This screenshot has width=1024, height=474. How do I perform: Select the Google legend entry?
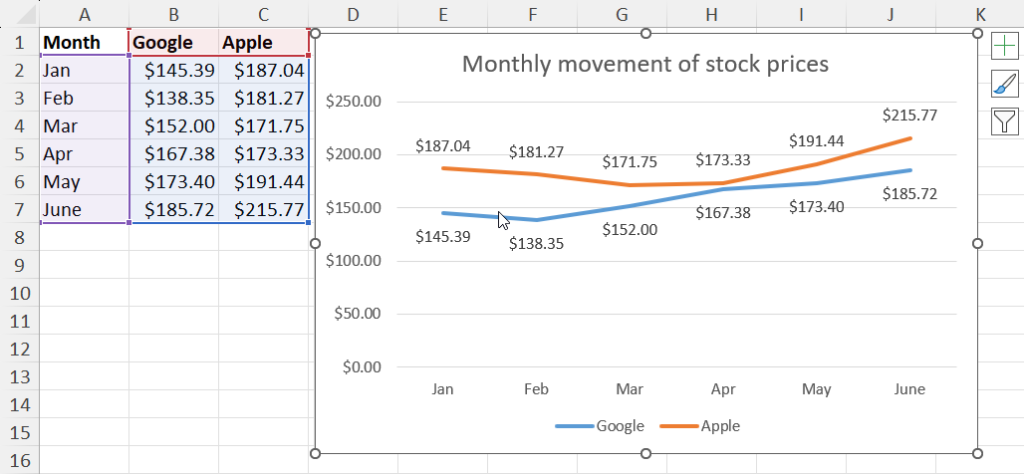[x=600, y=426]
